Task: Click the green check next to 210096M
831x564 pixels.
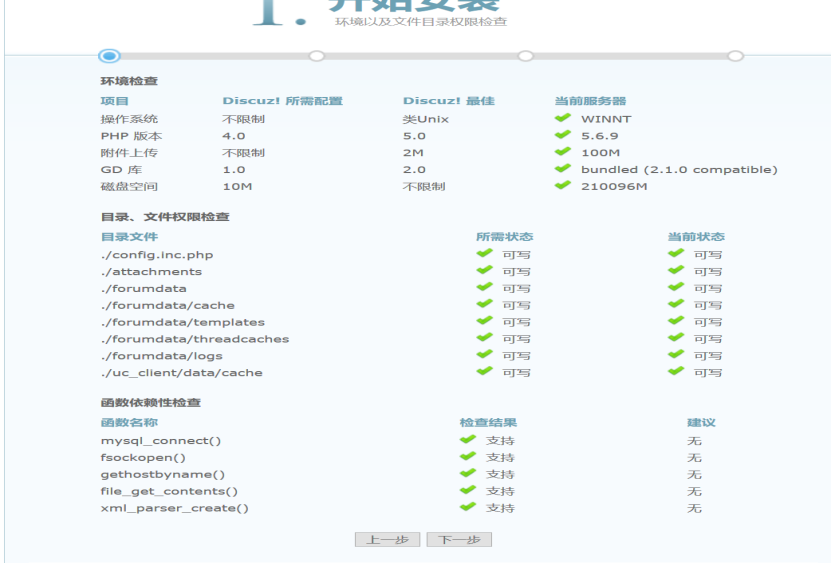Action: pos(563,186)
